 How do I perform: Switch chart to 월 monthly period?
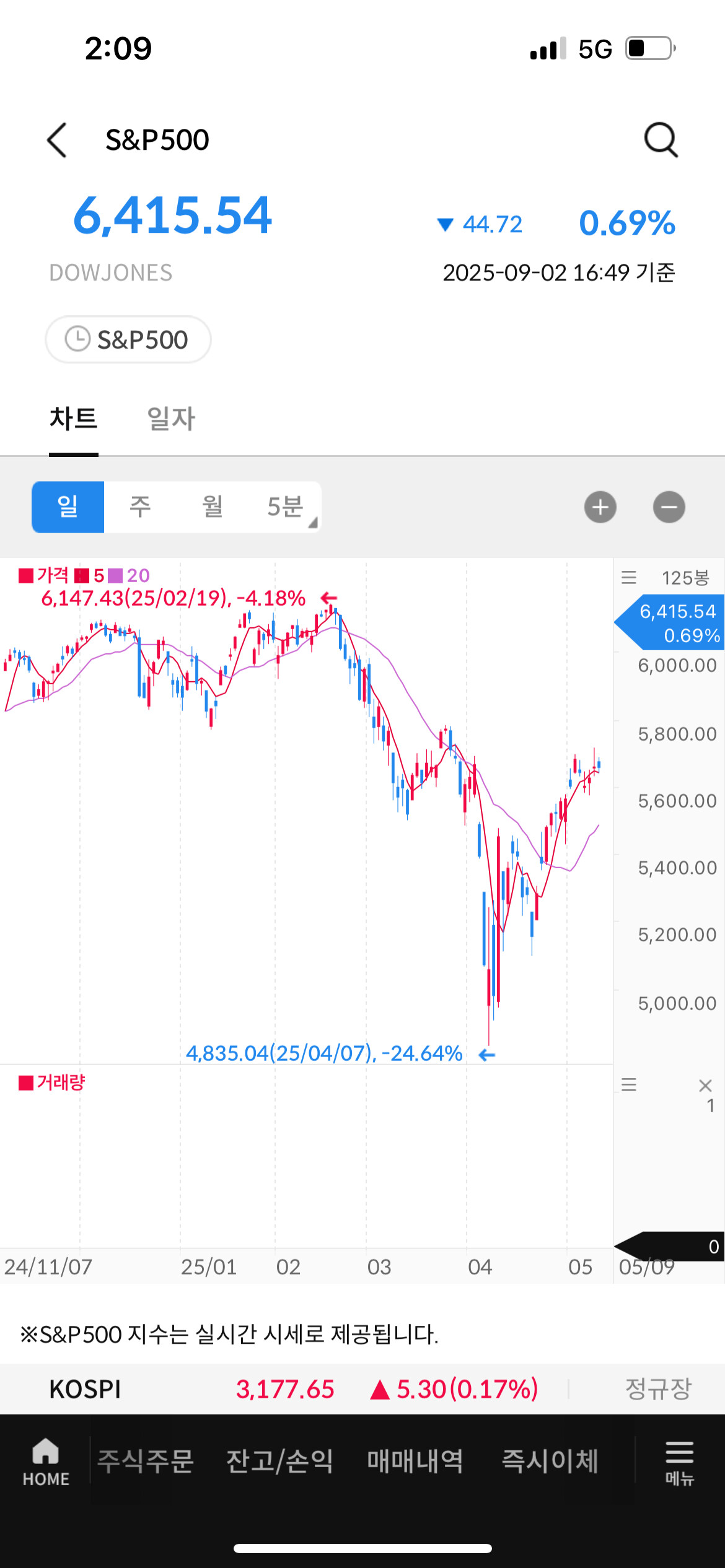[213, 507]
